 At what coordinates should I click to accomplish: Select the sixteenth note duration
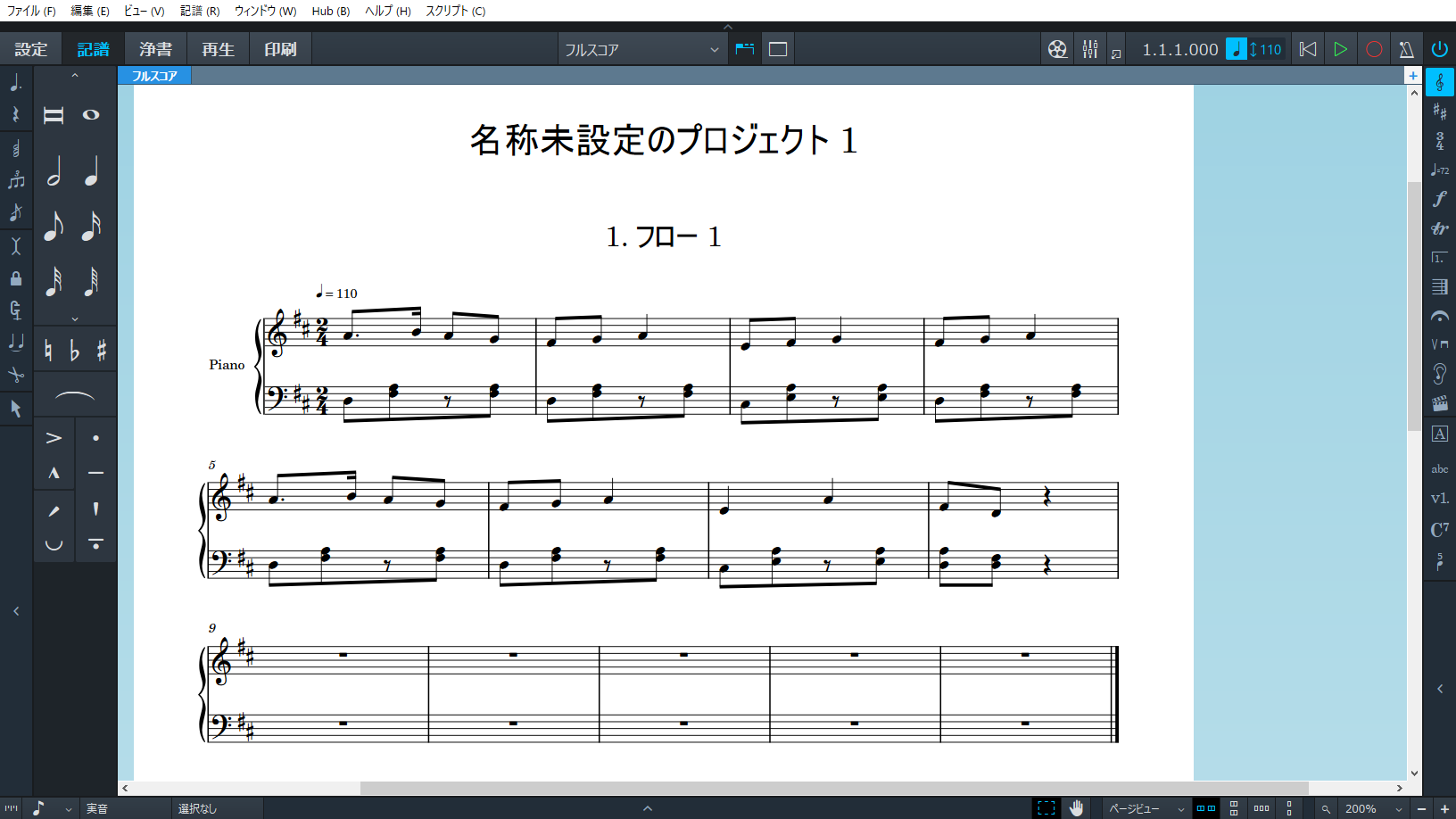tap(91, 226)
